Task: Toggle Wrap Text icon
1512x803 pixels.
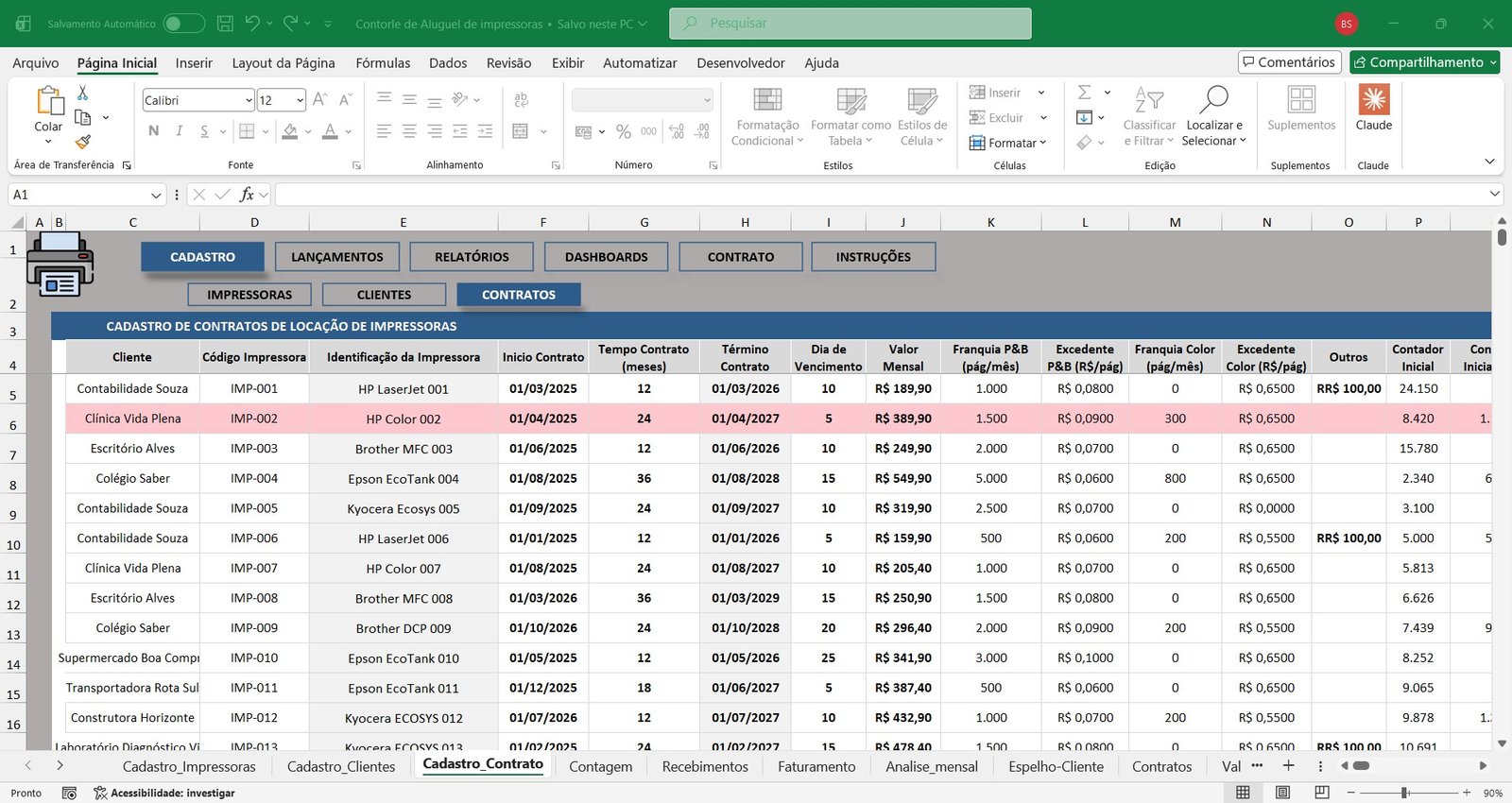Action: tap(521, 100)
